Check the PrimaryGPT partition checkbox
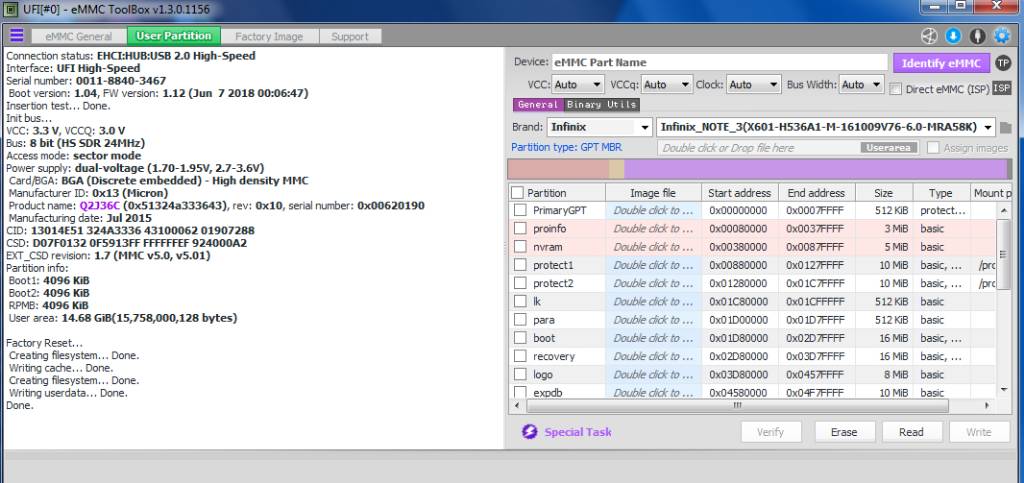 point(520,210)
